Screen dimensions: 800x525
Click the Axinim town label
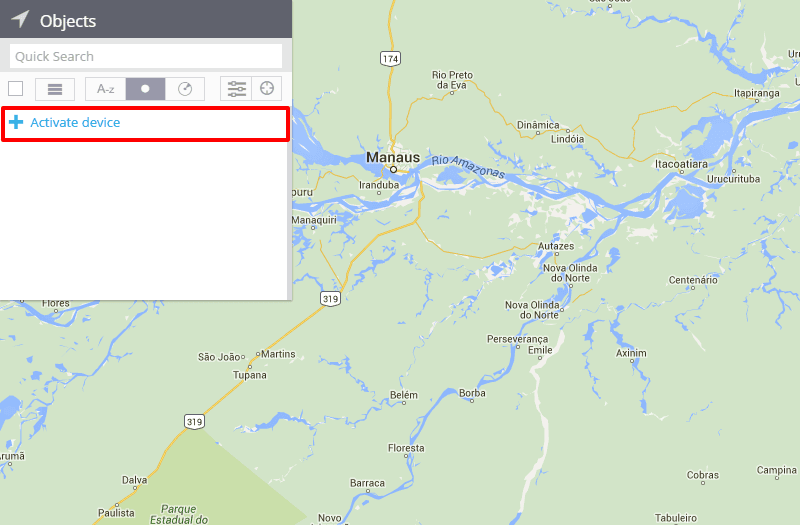(x=631, y=353)
